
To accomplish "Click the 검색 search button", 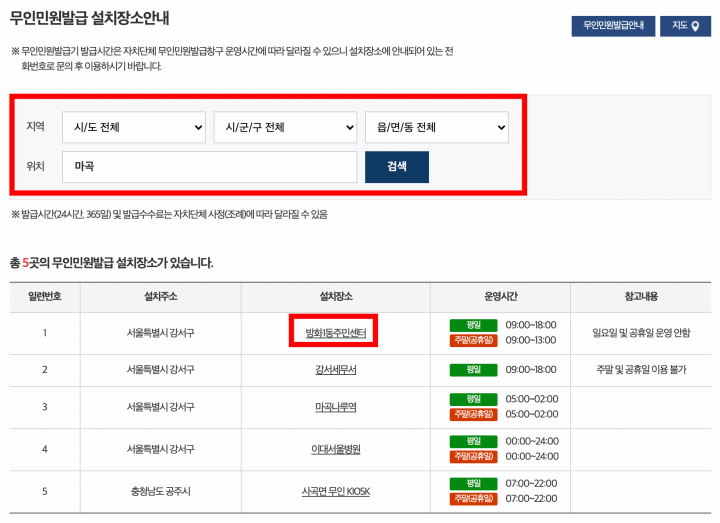I will click(x=397, y=167).
